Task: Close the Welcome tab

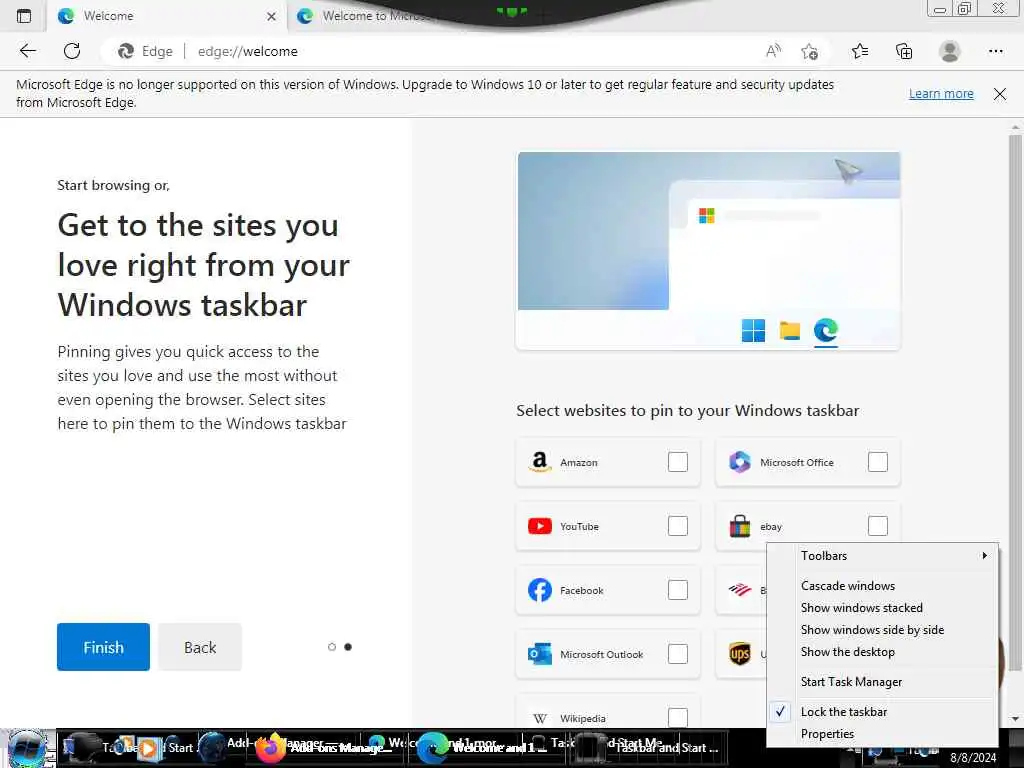Action: [271, 16]
